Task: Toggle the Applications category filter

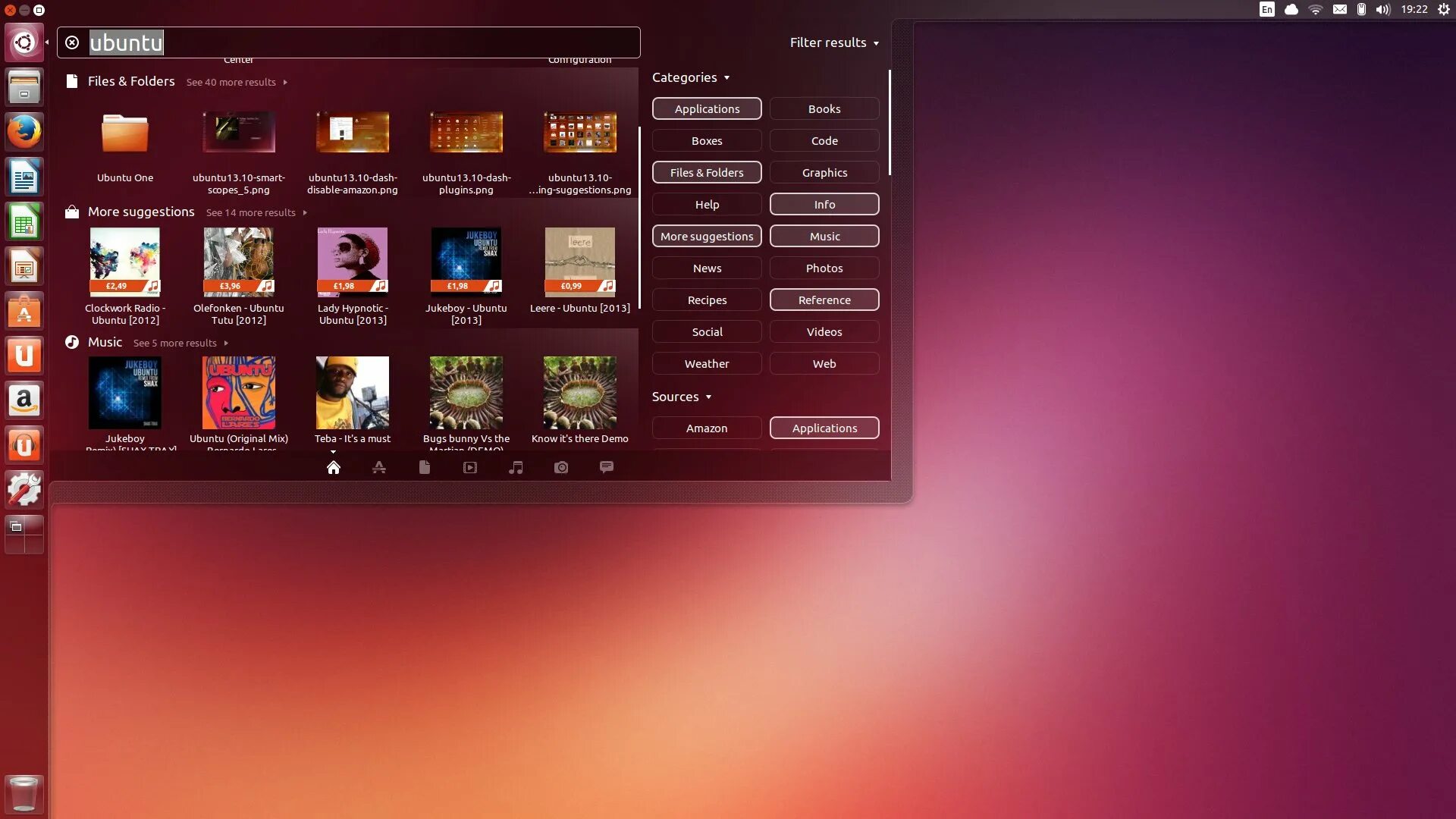Action: click(x=707, y=108)
